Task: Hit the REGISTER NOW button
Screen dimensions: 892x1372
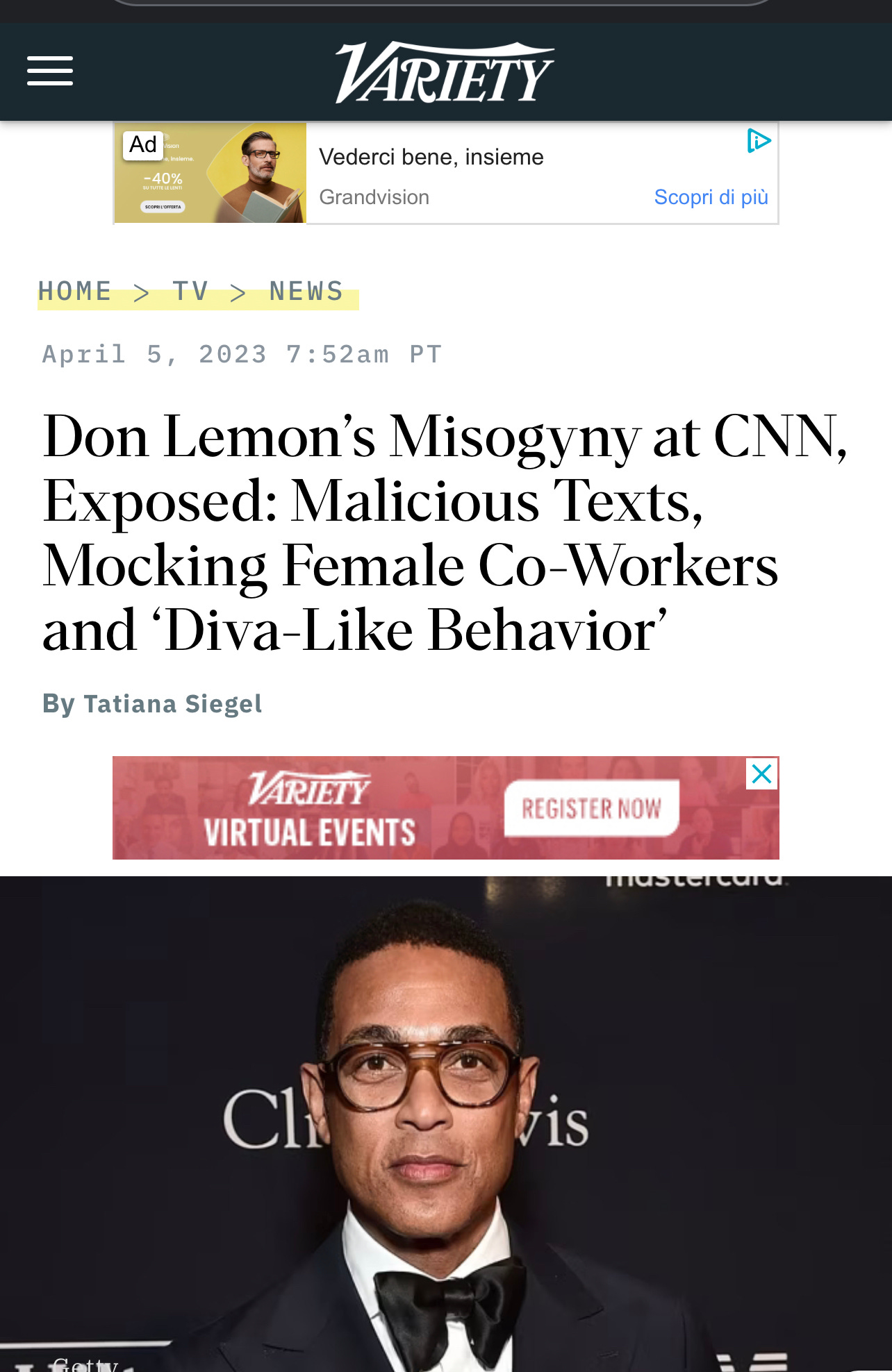Action: (591, 808)
